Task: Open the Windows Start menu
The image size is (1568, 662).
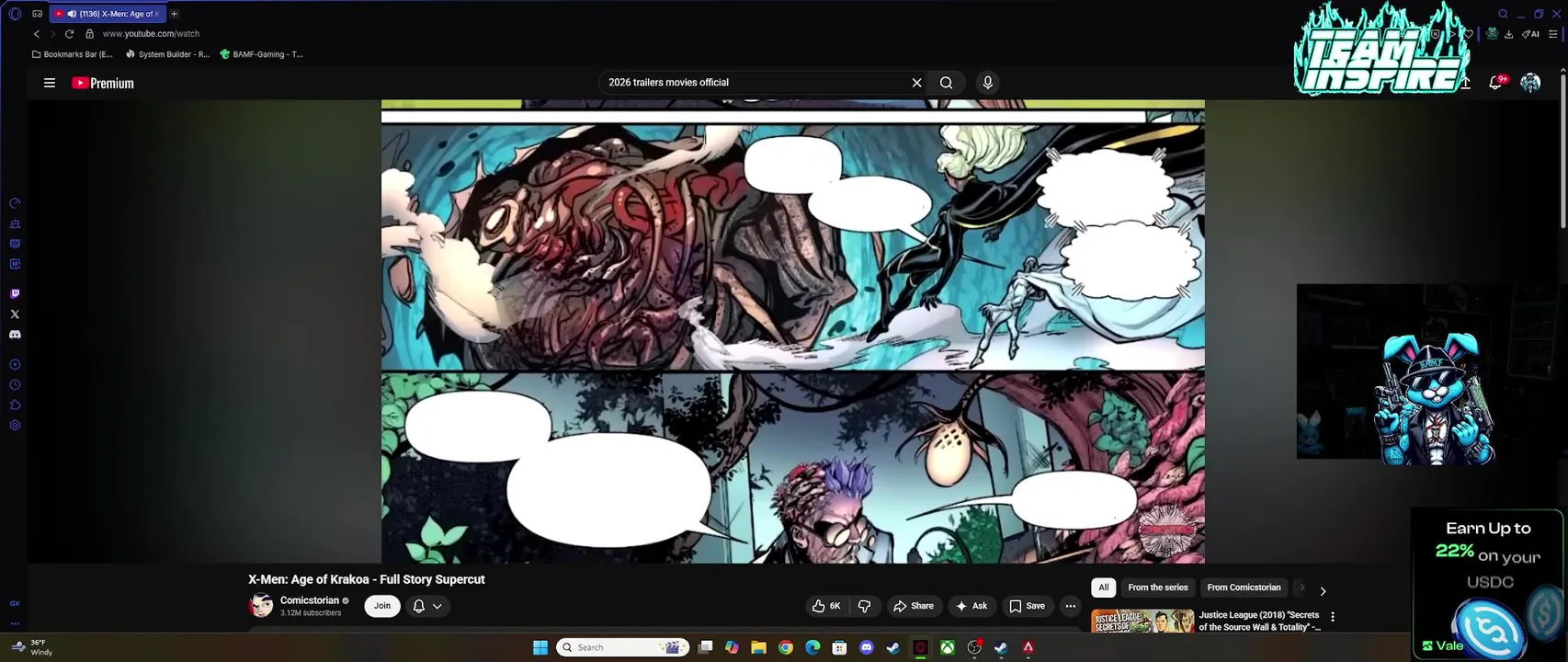Action: tap(540, 647)
